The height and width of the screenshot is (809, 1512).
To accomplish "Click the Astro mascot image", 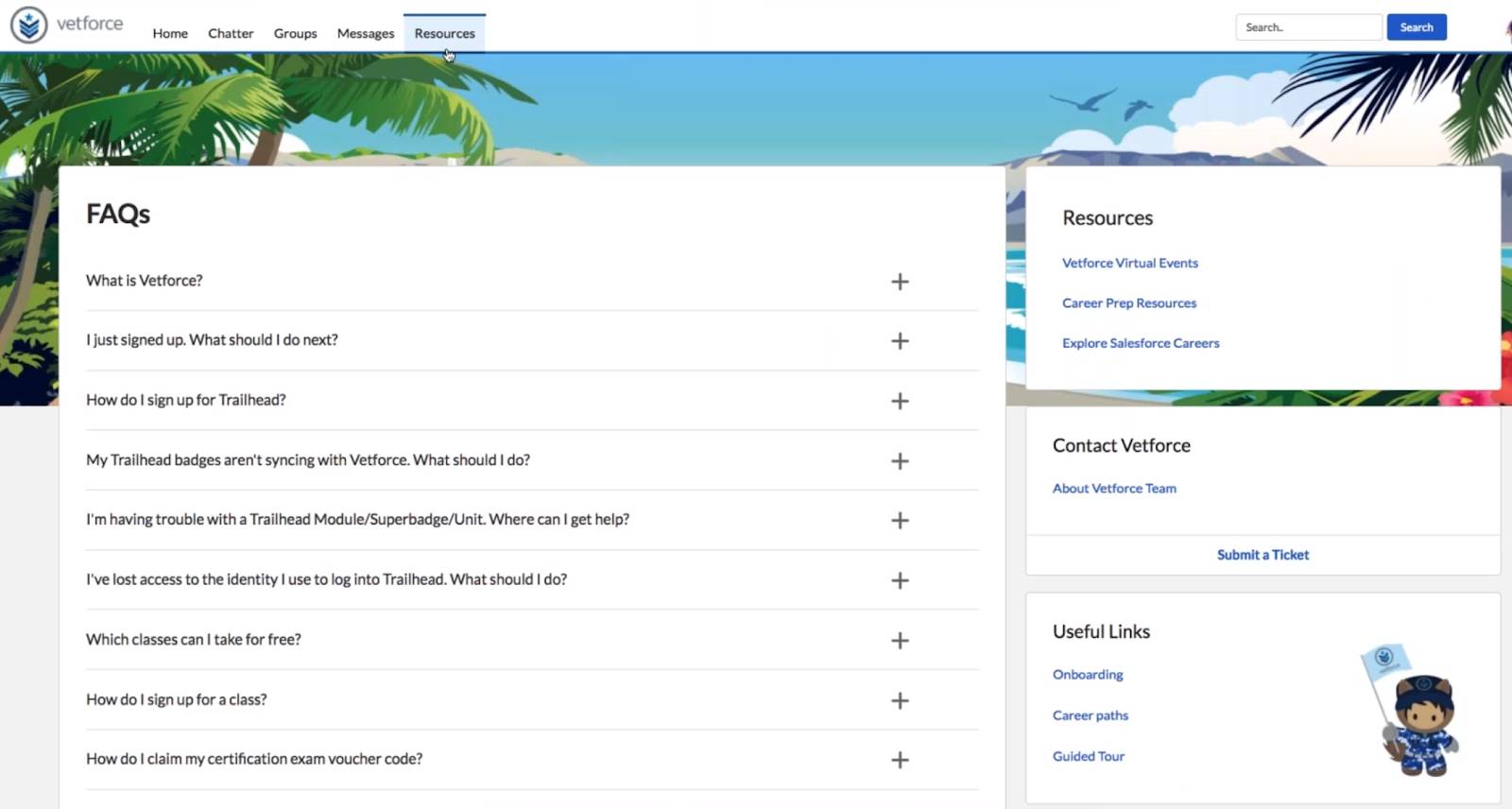I will tap(1413, 710).
